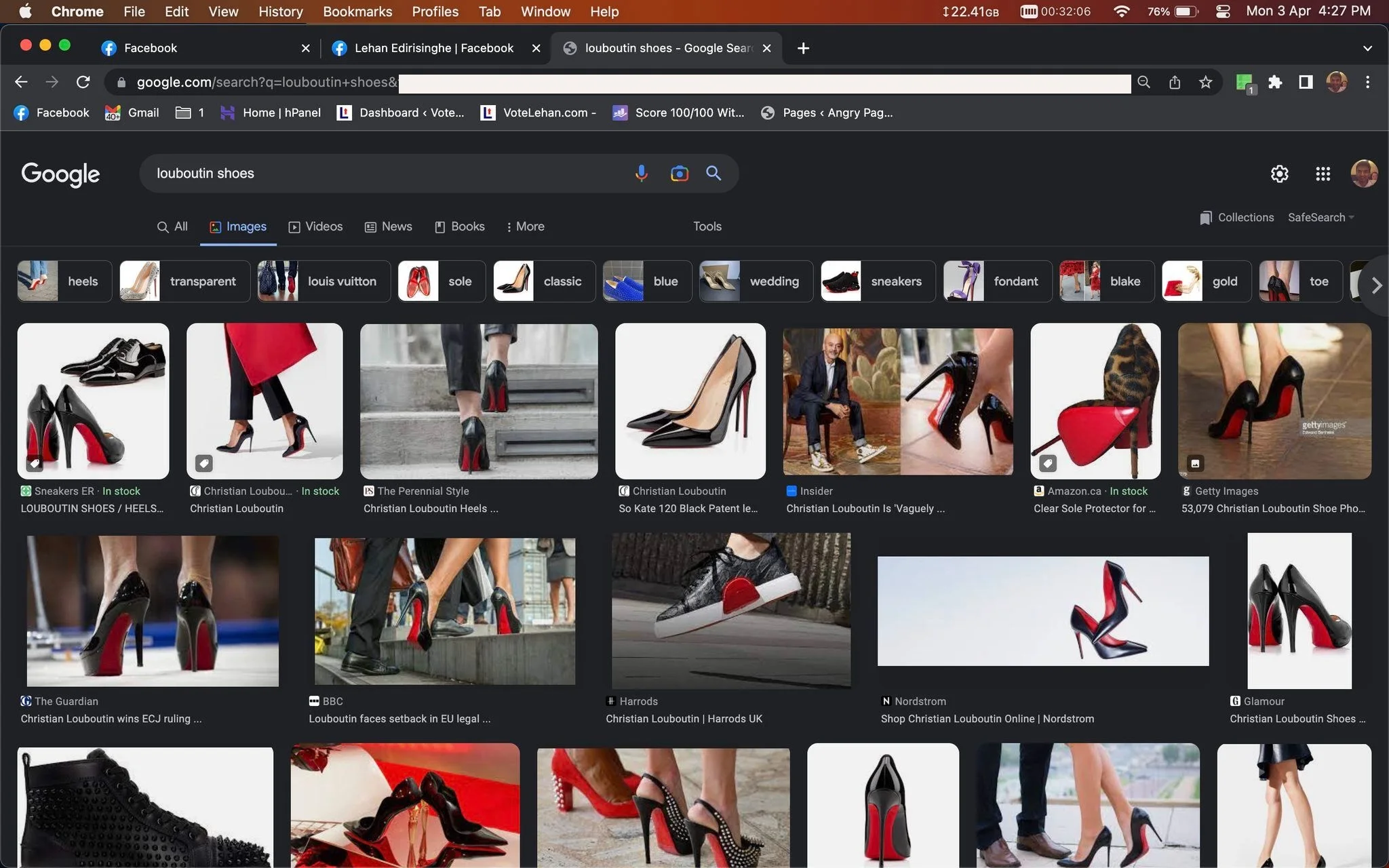Start a voice search with the microphone icon

[641, 174]
